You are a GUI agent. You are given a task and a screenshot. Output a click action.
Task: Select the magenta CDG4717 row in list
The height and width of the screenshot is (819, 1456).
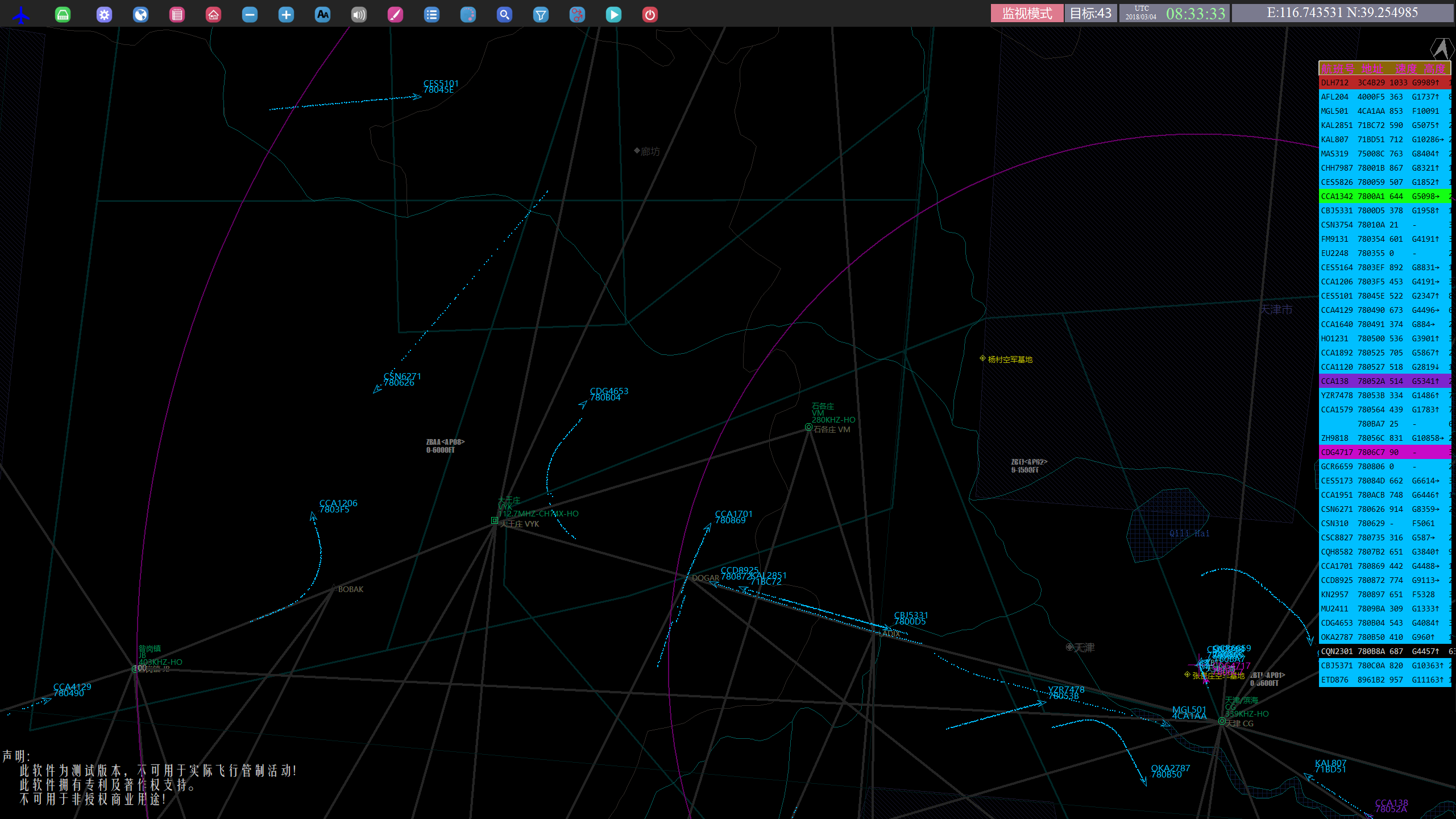(x=1385, y=452)
